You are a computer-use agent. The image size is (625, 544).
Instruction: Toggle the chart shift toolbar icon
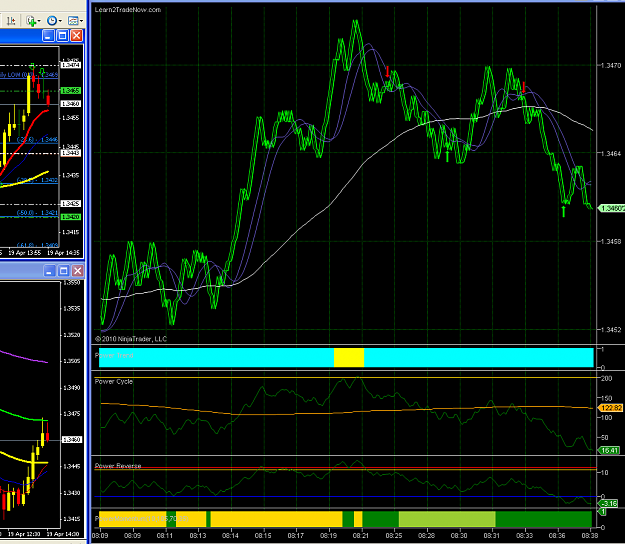pyautogui.click(x=11, y=21)
